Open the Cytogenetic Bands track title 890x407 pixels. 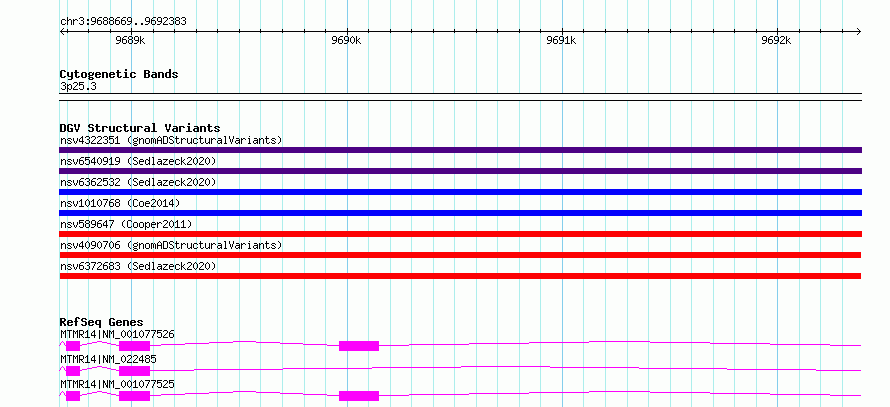click(x=119, y=74)
